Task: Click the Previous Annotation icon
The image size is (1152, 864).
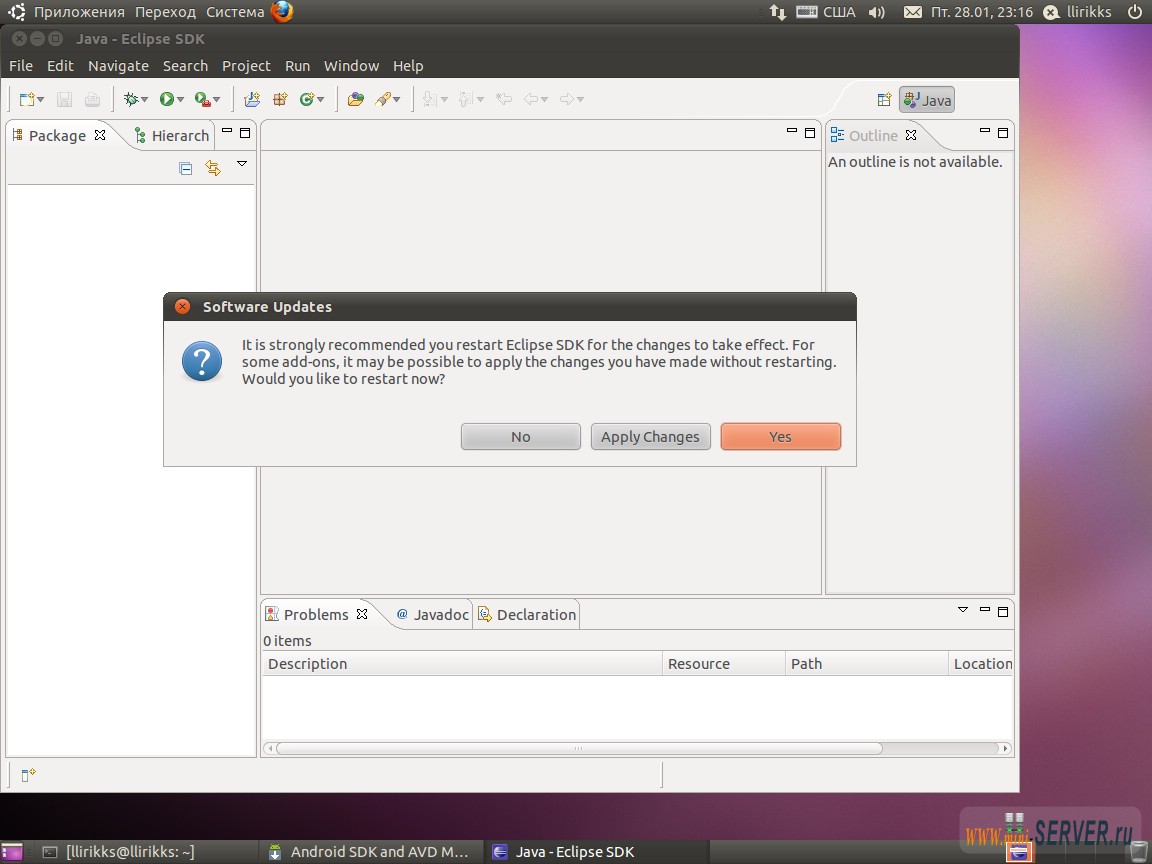Action: pos(465,99)
